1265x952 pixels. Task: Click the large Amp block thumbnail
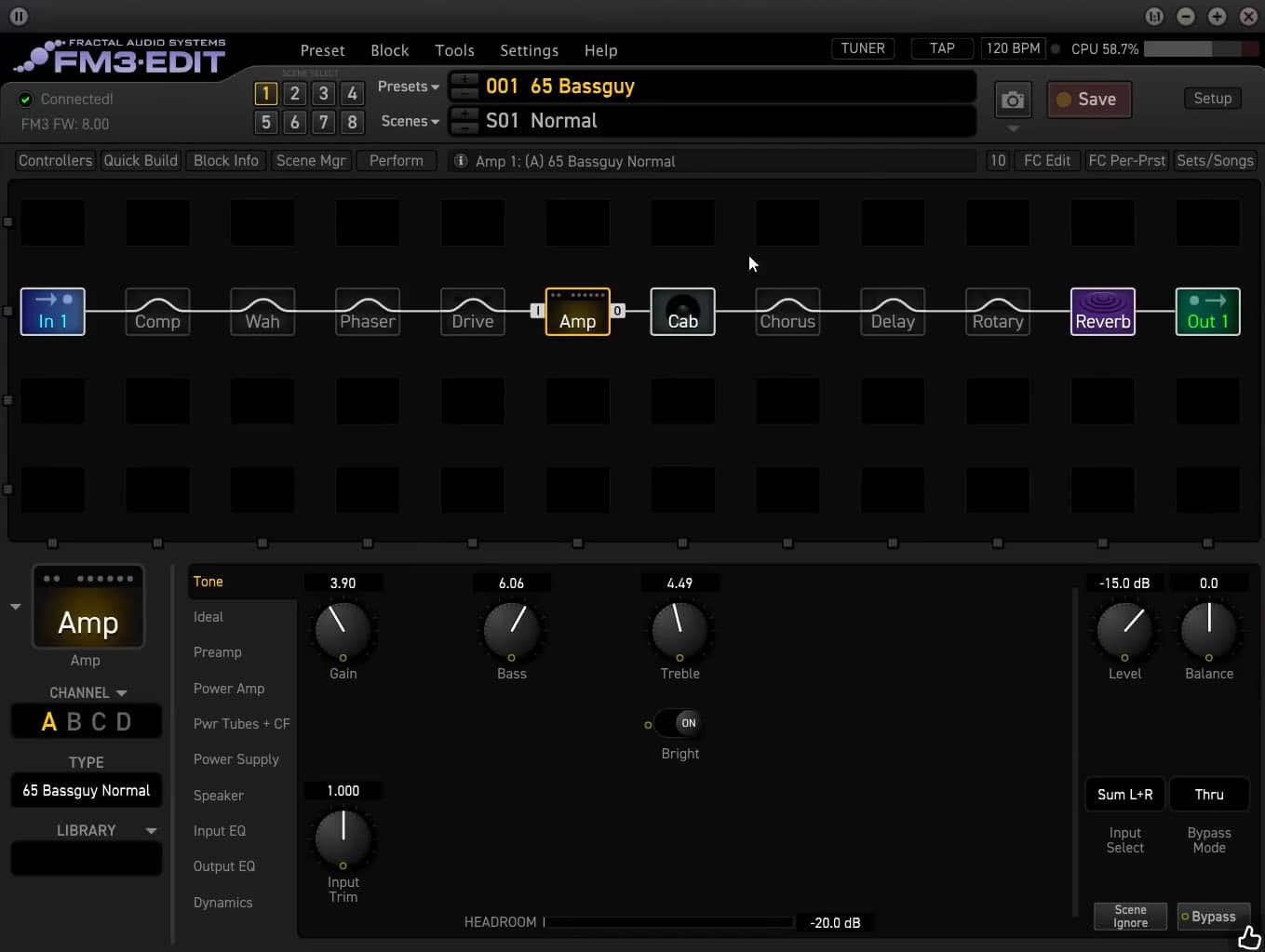(88, 606)
